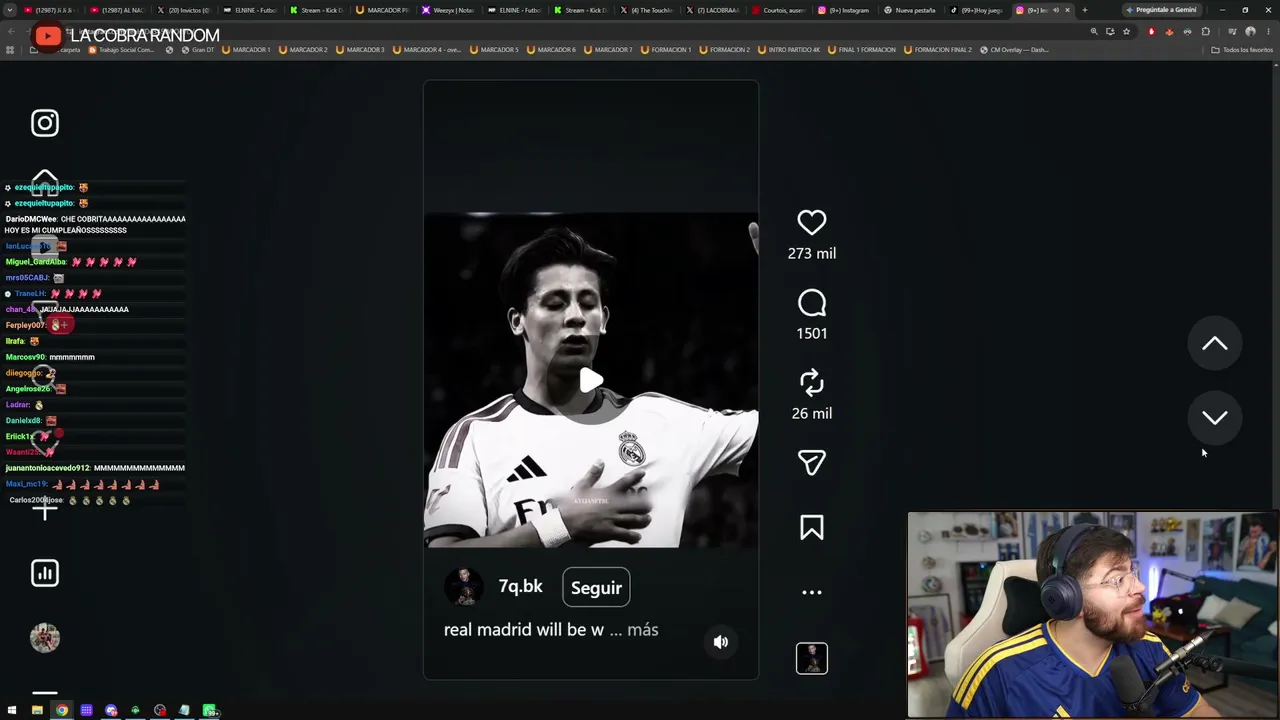Screen dimensions: 1280x720
Task: Follow 7q.bk with the Seguir button
Action: 596,588
